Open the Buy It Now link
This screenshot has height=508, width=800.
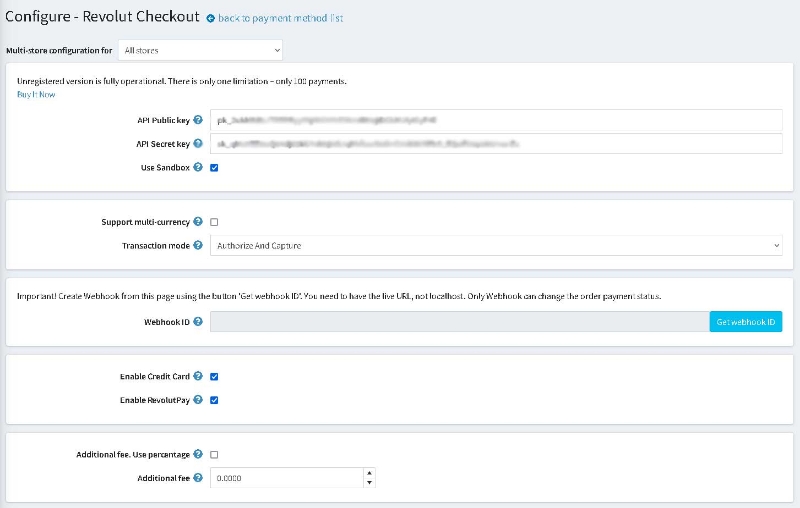[x=36, y=94]
